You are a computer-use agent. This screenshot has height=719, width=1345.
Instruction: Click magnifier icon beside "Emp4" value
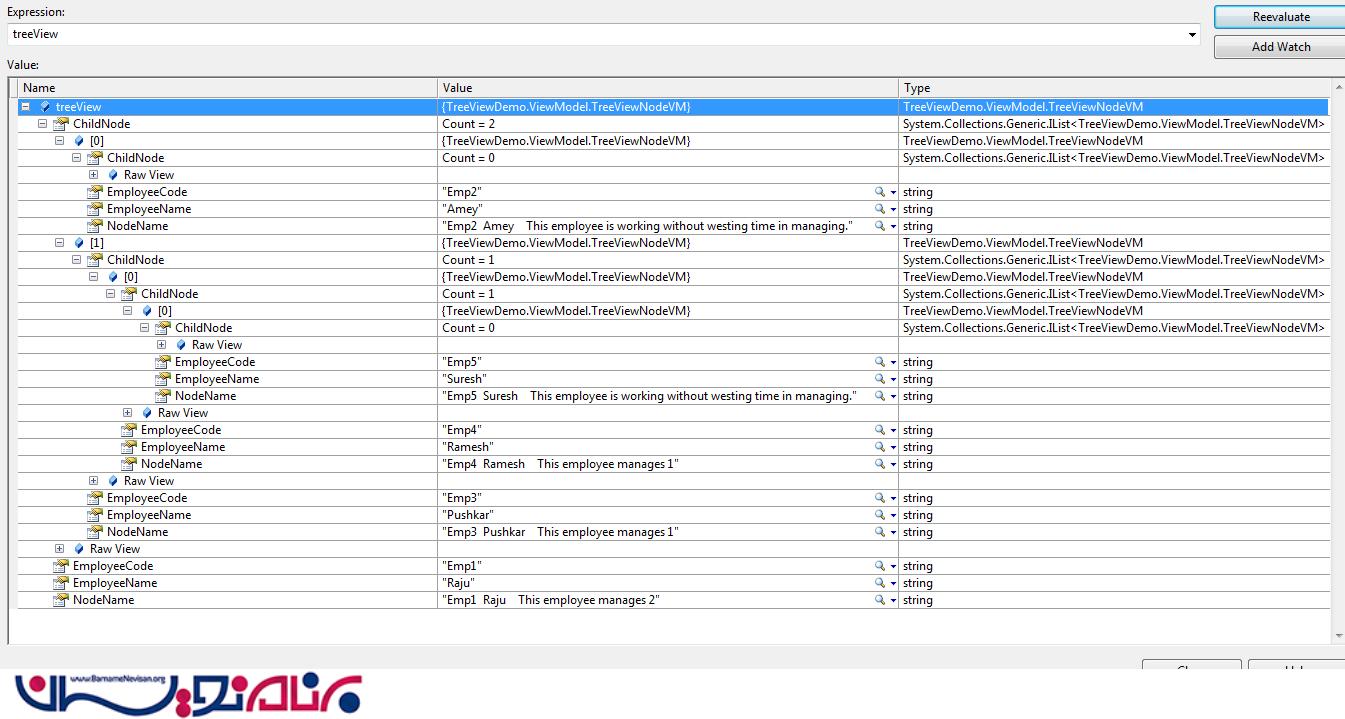(880, 430)
